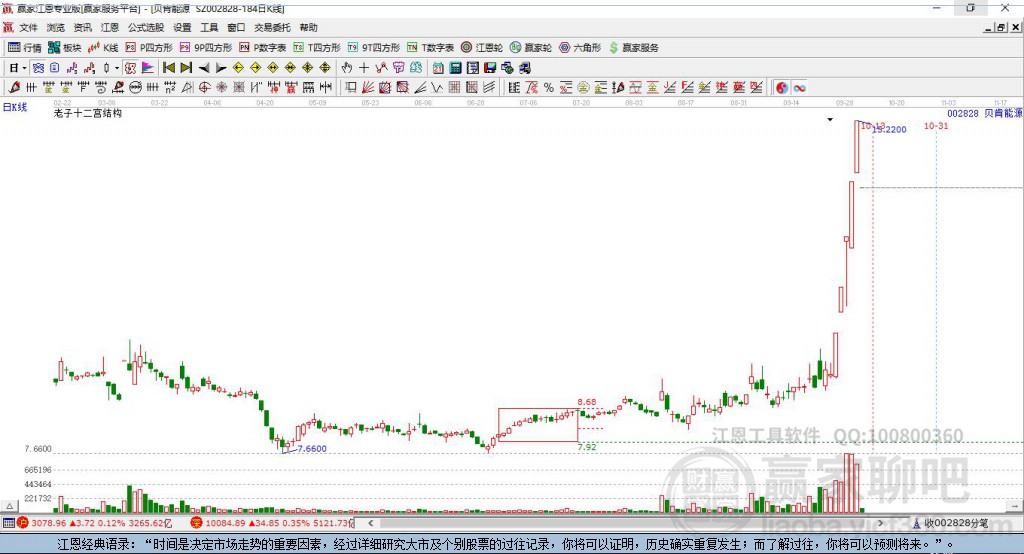
Task: Click the last yellow diamond arrow icon
Action: (325, 68)
